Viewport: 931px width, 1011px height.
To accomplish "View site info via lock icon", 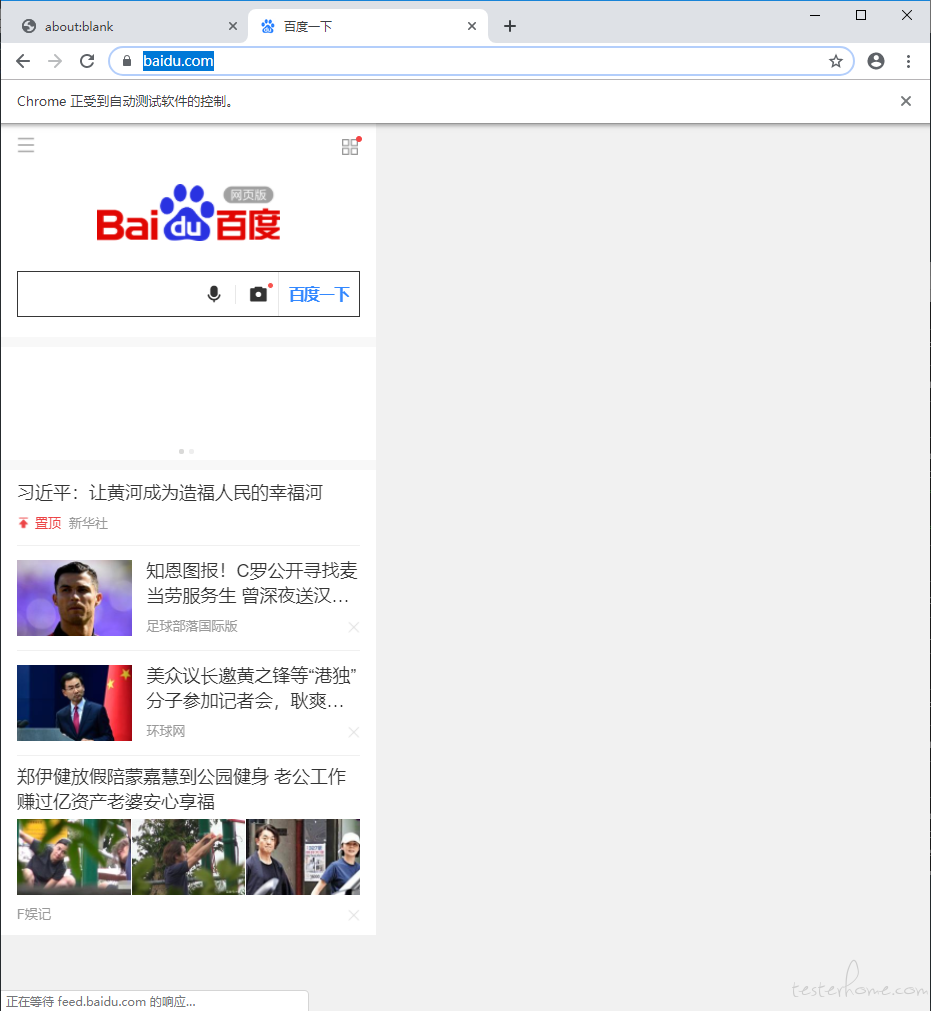I will tap(127, 61).
